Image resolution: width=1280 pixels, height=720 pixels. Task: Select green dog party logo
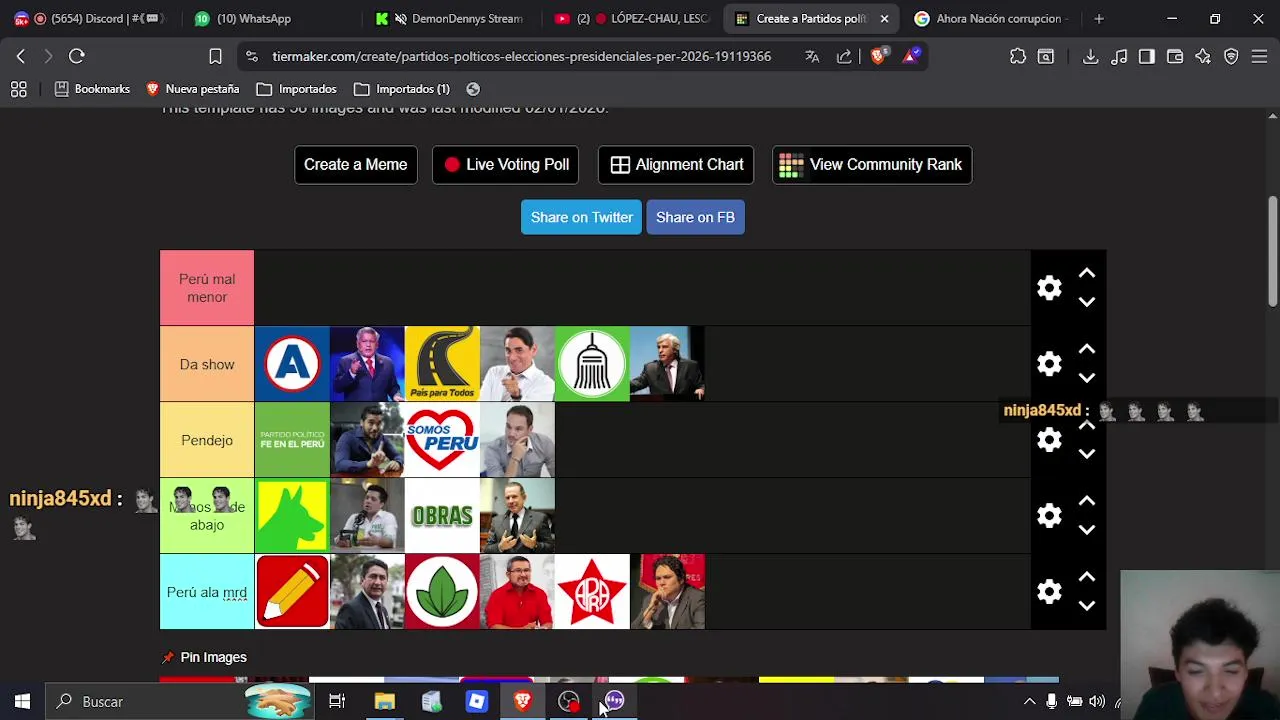pos(292,516)
